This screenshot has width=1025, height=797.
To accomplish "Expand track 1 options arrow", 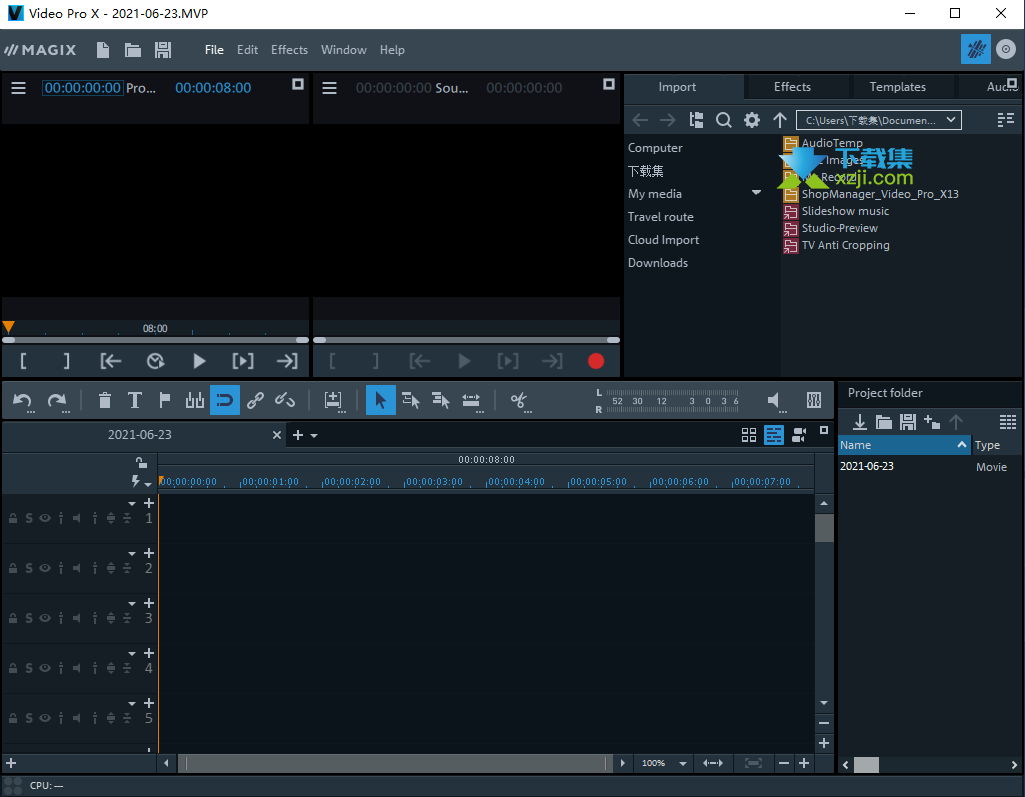I will 132,503.
